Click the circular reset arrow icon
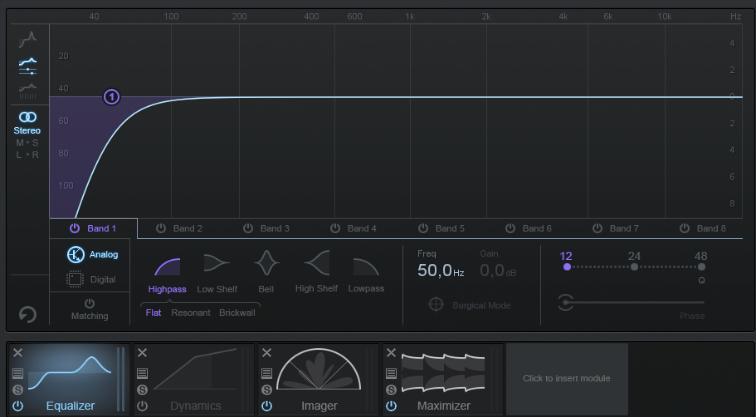Viewport: 756px width, 417px height. pyautogui.click(x=27, y=315)
